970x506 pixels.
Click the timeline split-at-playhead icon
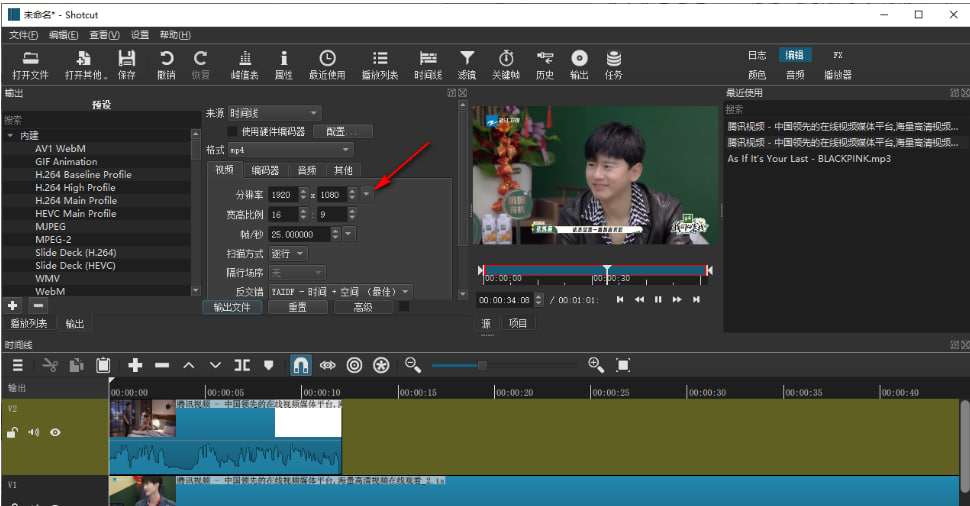(242, 366)
